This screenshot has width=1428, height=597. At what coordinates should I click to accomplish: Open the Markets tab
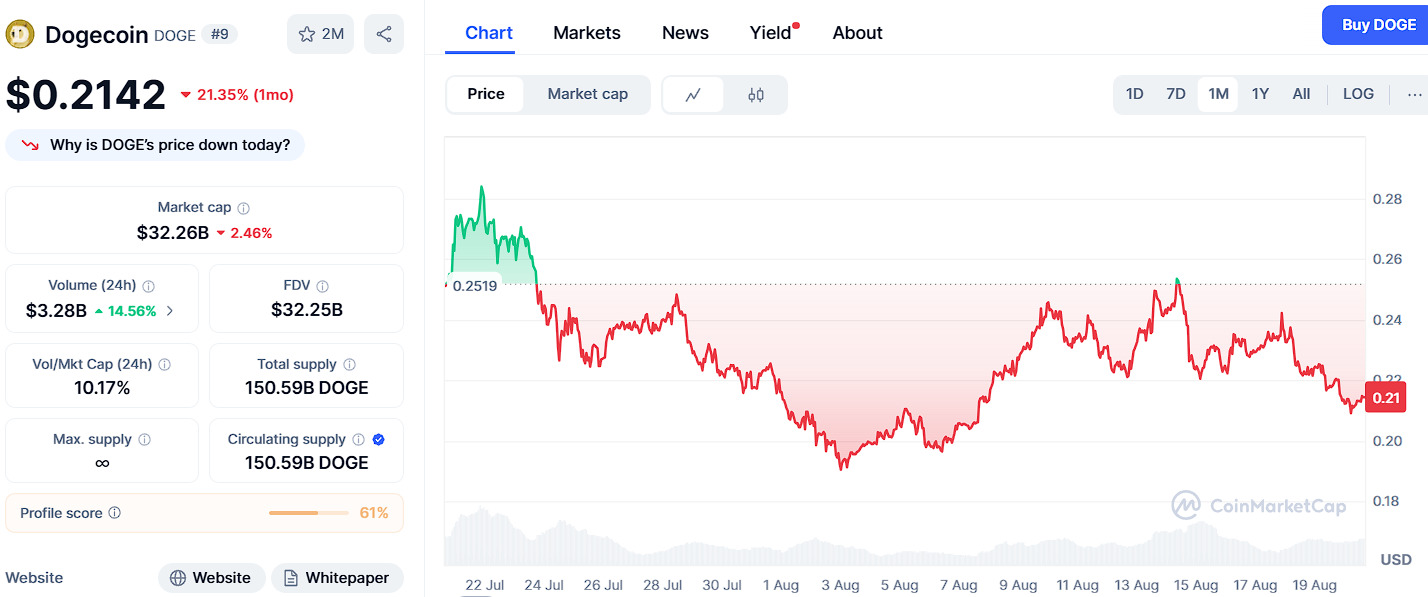587,33
